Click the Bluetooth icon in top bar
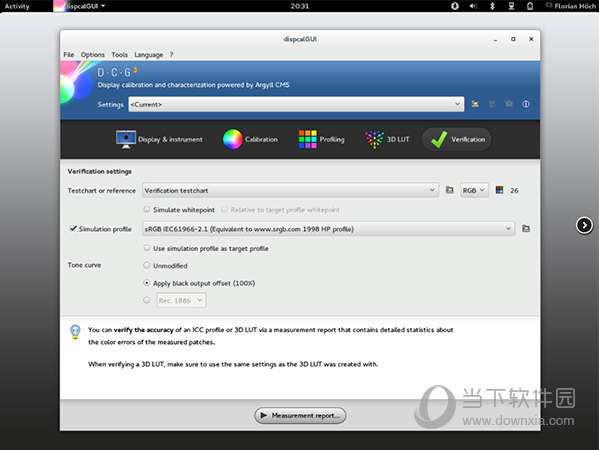Screen dimensions: 599x450 click(492, 6)
